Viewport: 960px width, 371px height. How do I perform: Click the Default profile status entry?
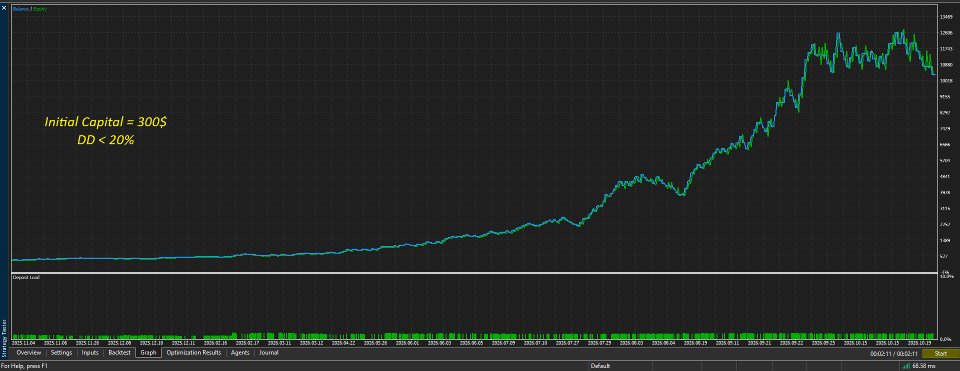[600, 366]
